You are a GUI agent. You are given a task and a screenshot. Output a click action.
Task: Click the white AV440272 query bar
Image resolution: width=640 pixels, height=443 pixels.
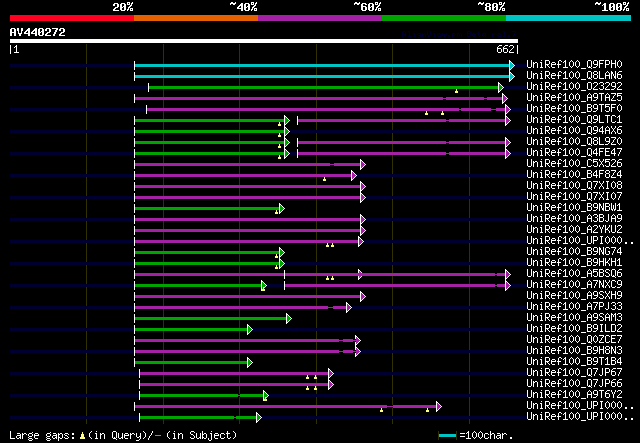(264, 41)
